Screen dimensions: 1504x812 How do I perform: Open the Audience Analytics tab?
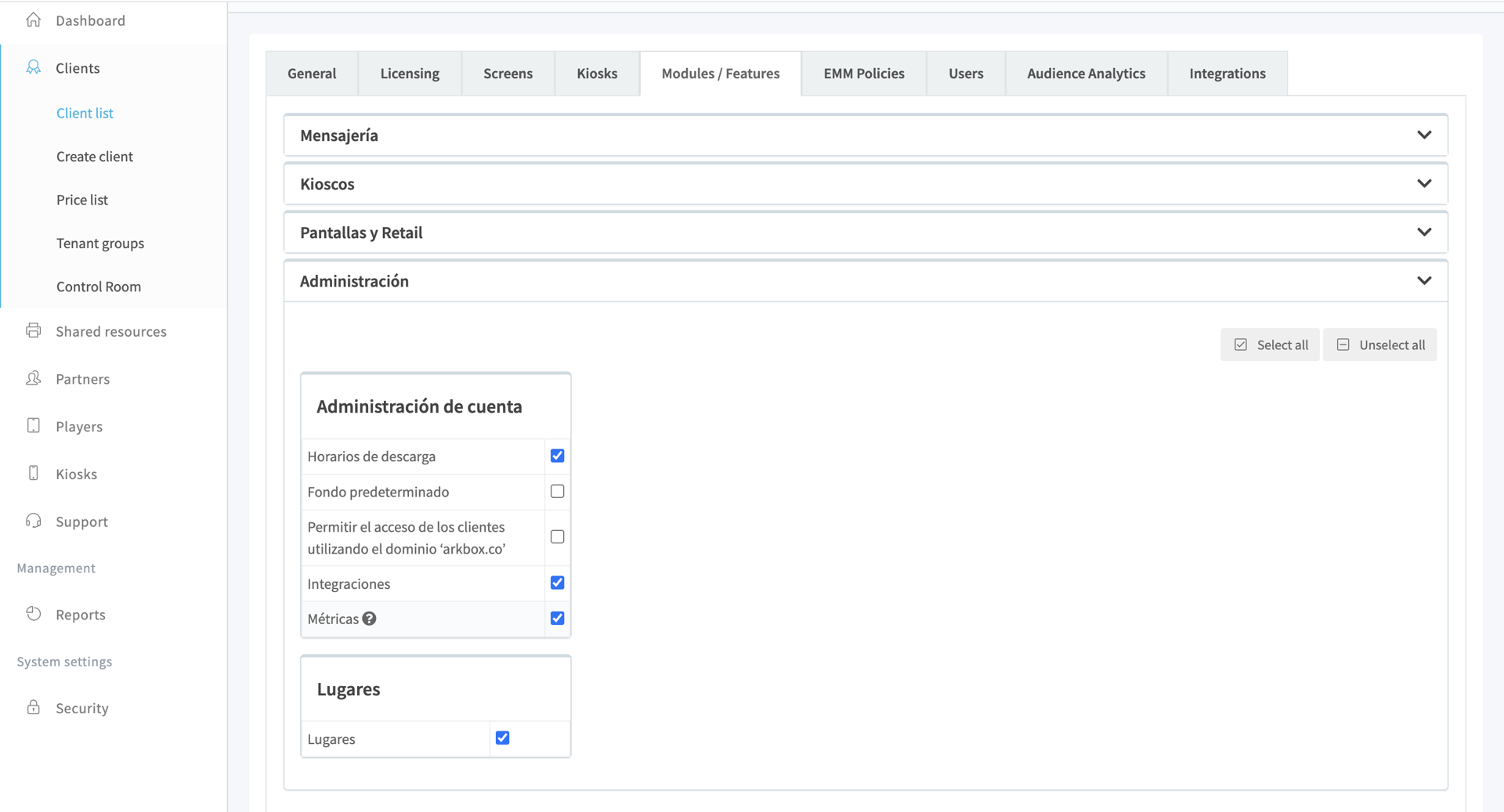click(x=1086, y=74)
